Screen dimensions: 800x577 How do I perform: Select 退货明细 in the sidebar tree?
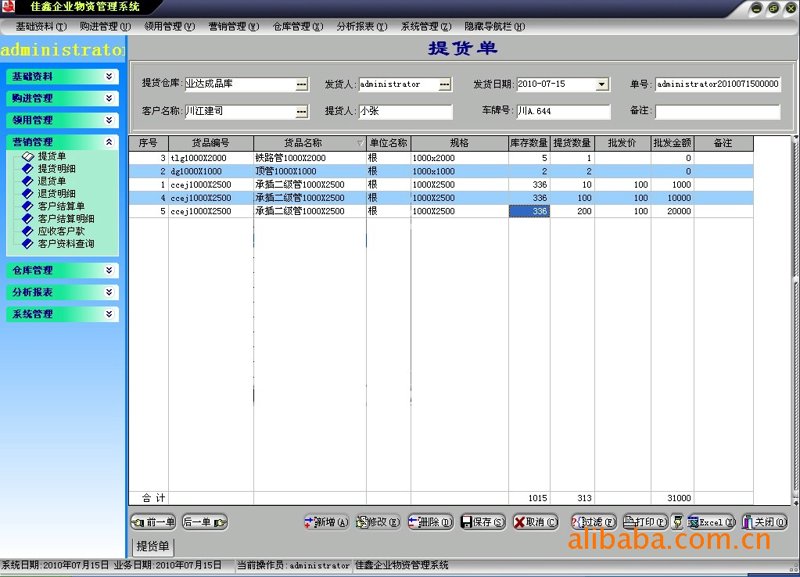(x=56, y=193)
